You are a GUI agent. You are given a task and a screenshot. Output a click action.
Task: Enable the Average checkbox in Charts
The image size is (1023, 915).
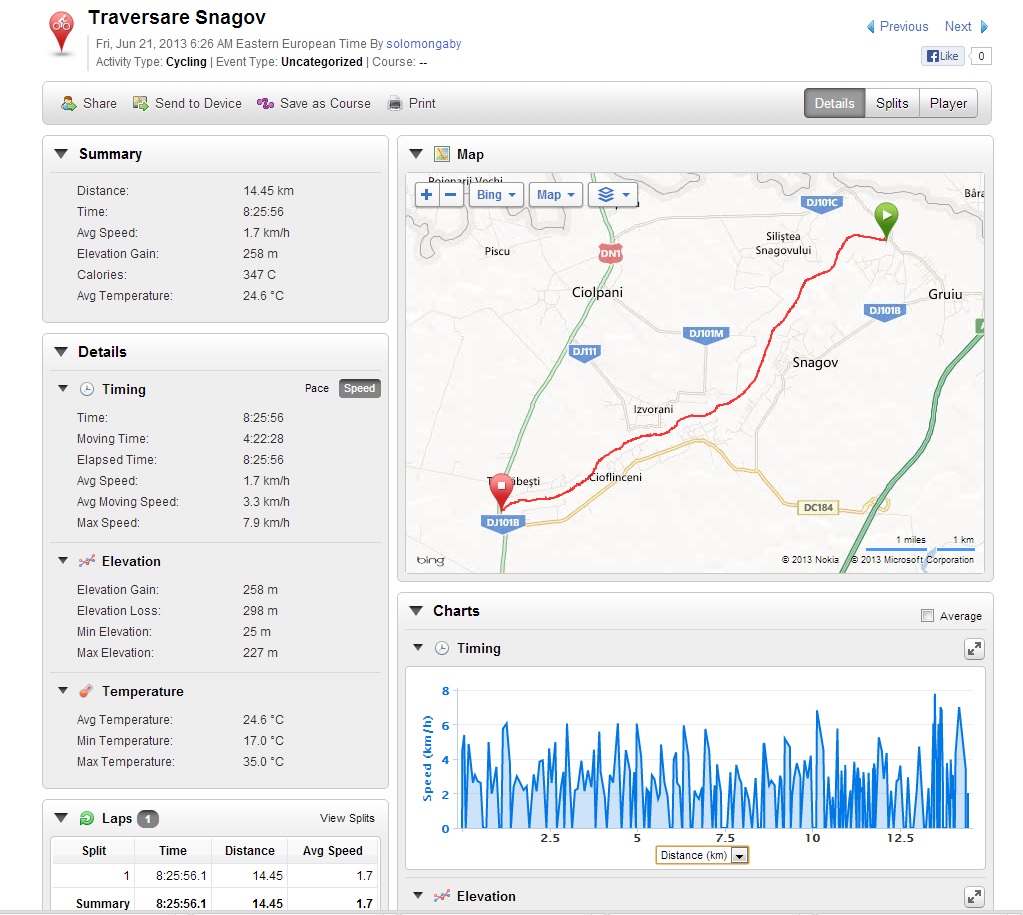click(x=927, y=616)
